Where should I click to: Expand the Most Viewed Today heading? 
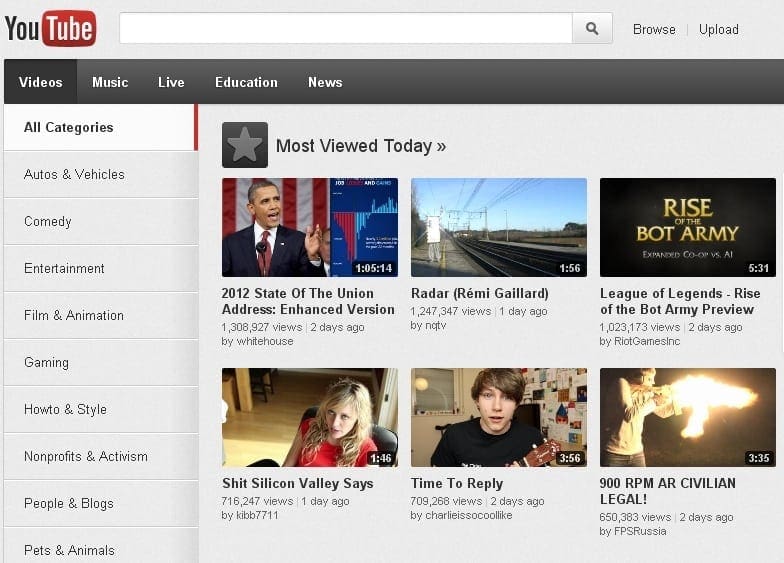coord(360,146)
